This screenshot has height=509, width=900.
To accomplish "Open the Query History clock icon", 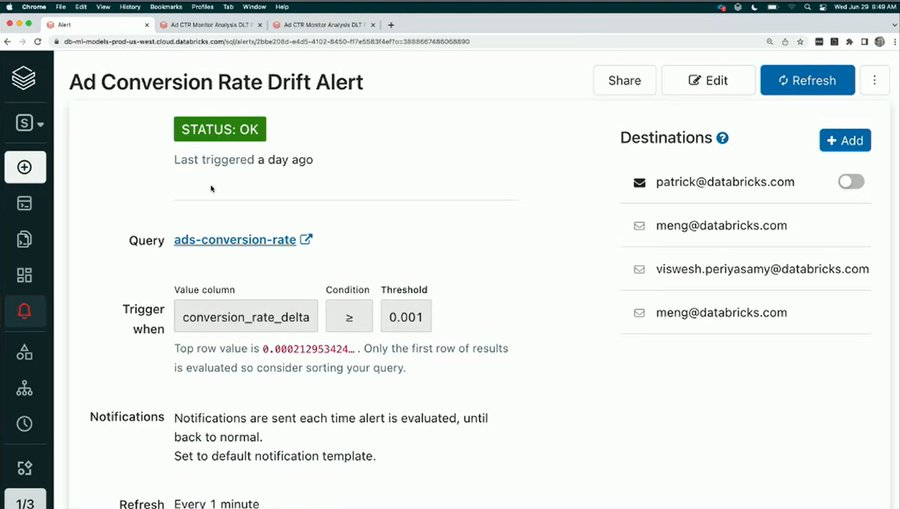I will 24,424.
